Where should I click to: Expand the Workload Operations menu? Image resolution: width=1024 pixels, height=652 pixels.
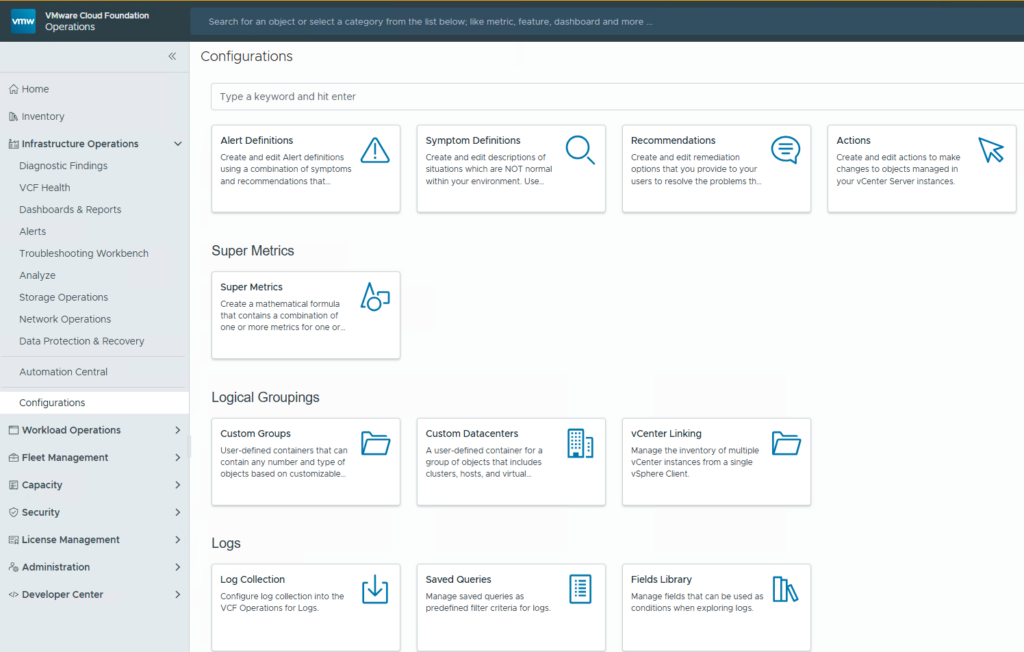tap(178, 430)
